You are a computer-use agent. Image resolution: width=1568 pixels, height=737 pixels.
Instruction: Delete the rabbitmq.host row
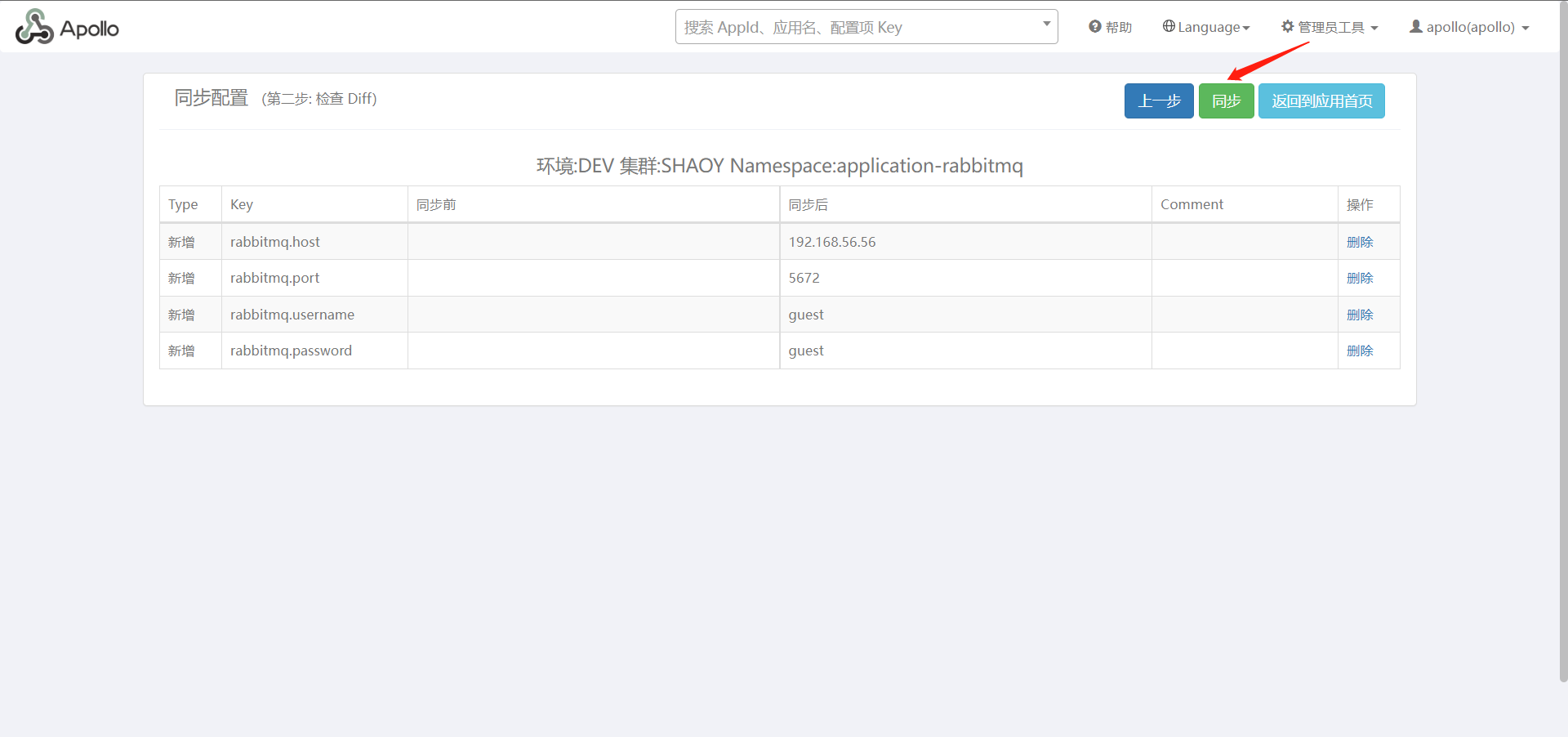coord(1360,242)
